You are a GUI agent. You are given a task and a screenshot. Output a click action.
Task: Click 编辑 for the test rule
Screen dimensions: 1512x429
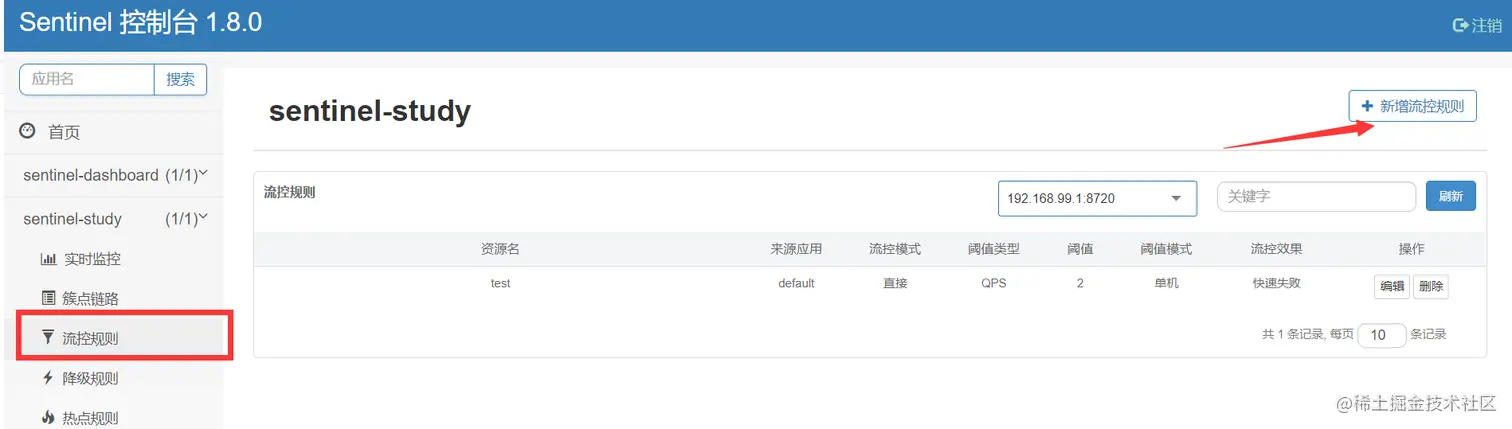point(1392,286)
